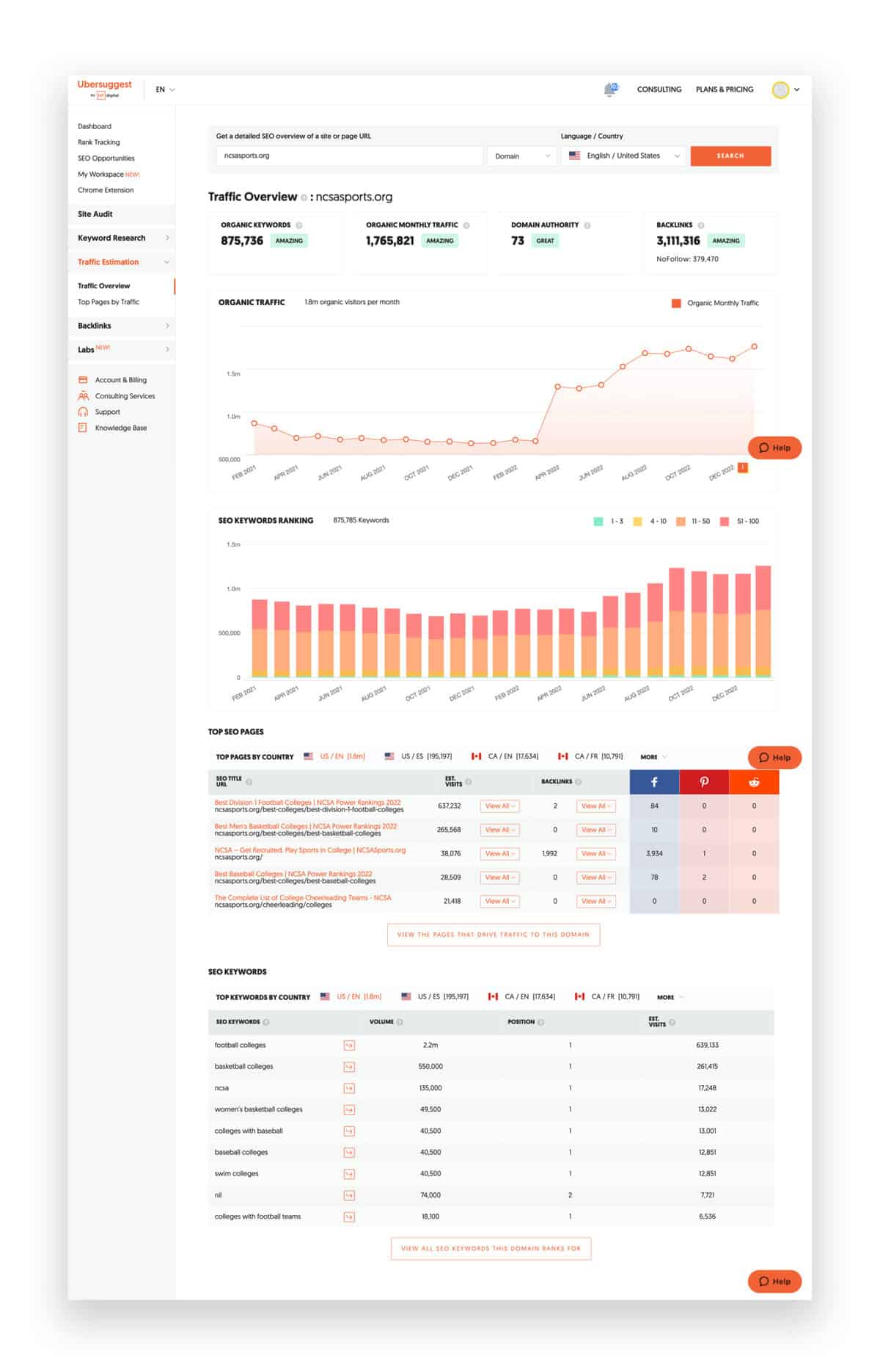Open Site Audit in the sidebar
880x1372 pixels.
click(x=123, y=214)
